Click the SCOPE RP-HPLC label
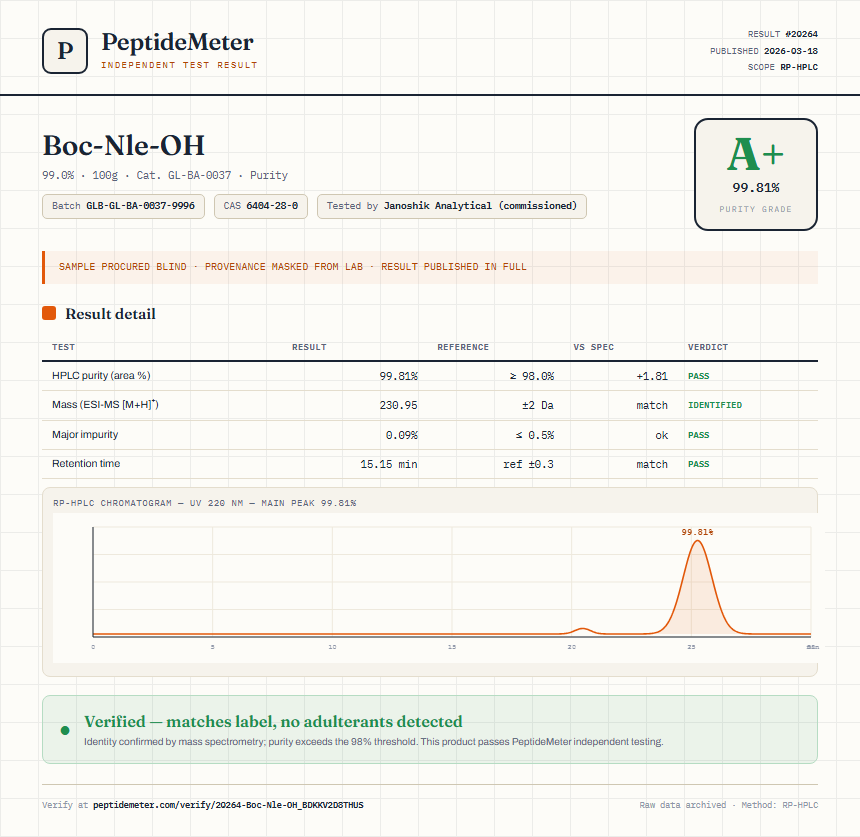This screenshot has height=837, width=860. [x=783, y=67]
